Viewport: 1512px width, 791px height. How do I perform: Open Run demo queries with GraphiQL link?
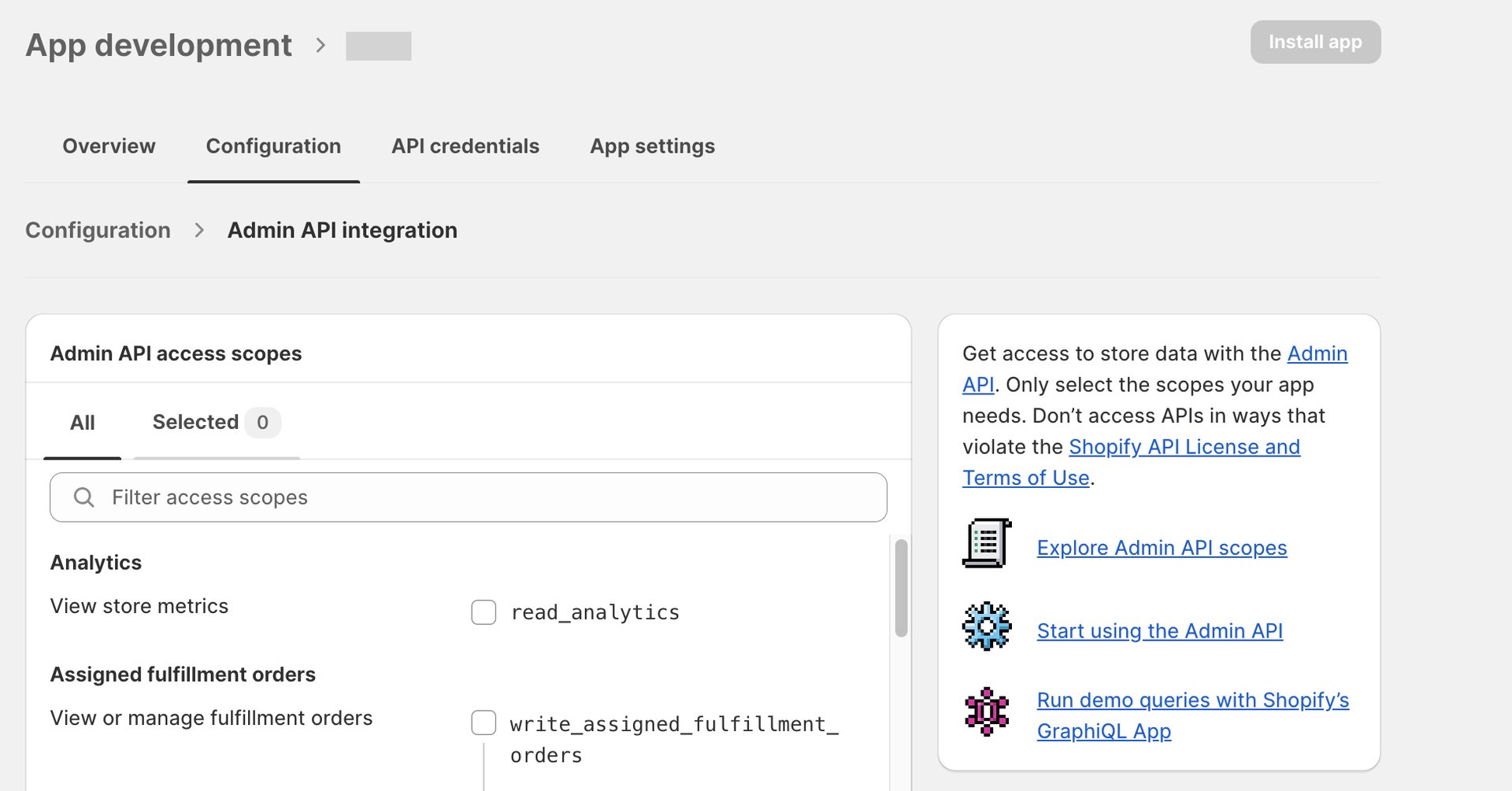pos(1193,715)
